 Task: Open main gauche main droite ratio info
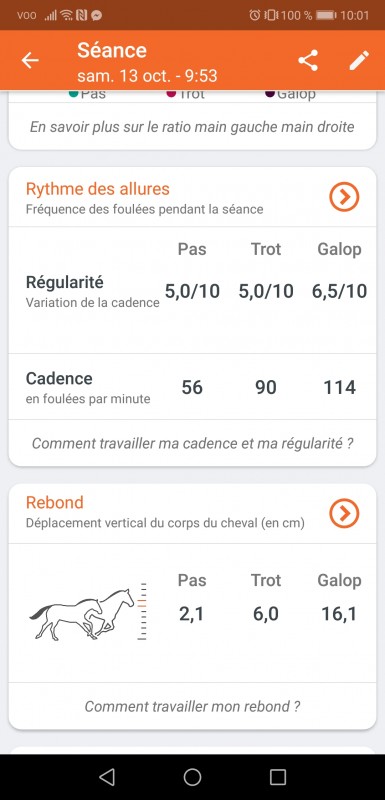[192, 127]
